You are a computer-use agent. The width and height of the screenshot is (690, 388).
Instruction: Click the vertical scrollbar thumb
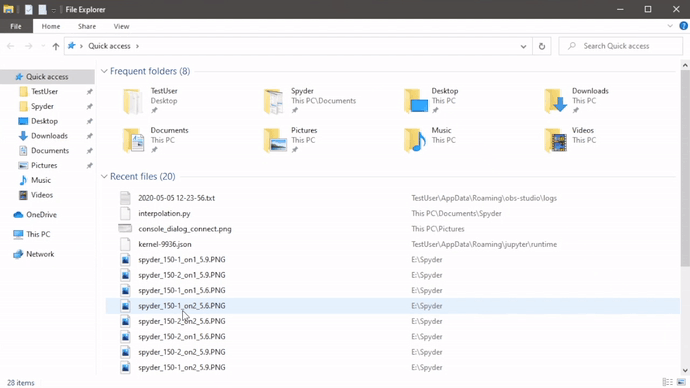pos(685,168)
